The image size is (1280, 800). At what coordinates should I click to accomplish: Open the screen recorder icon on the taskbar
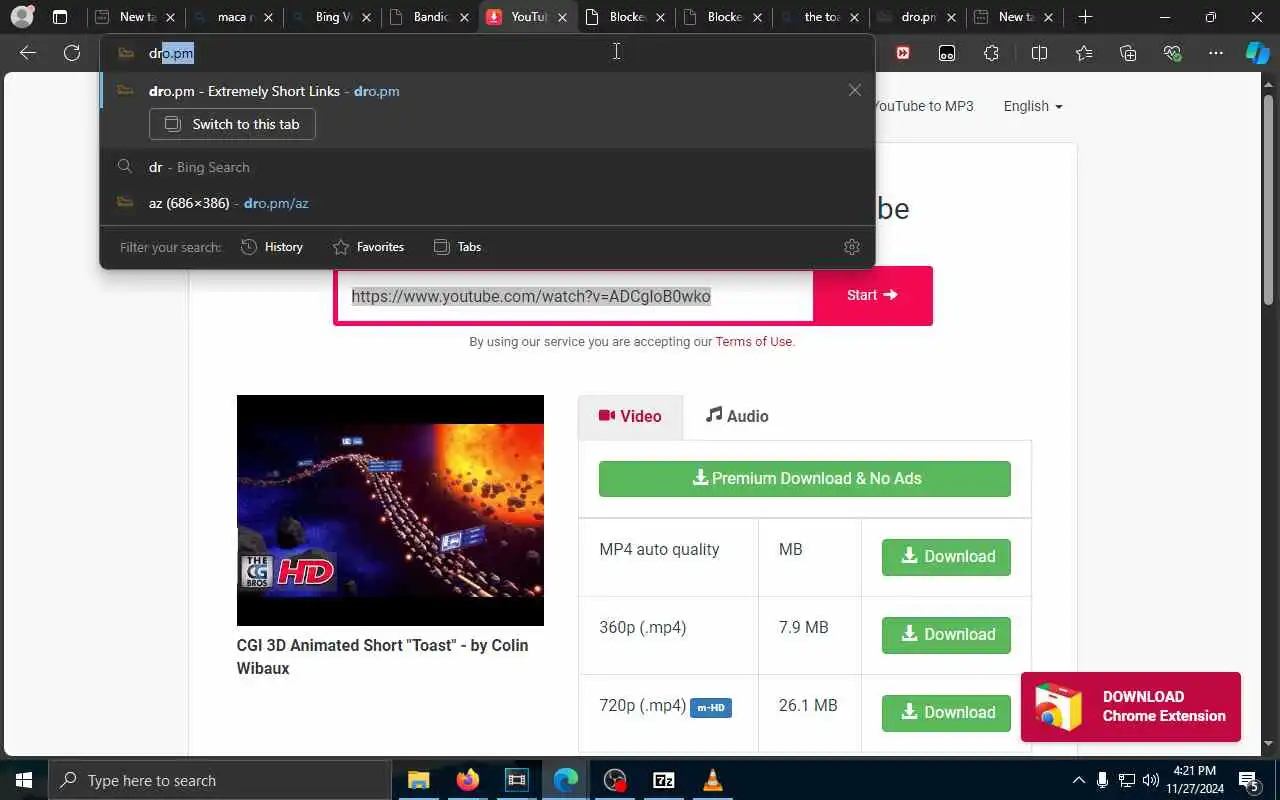[x=615, y=780]
